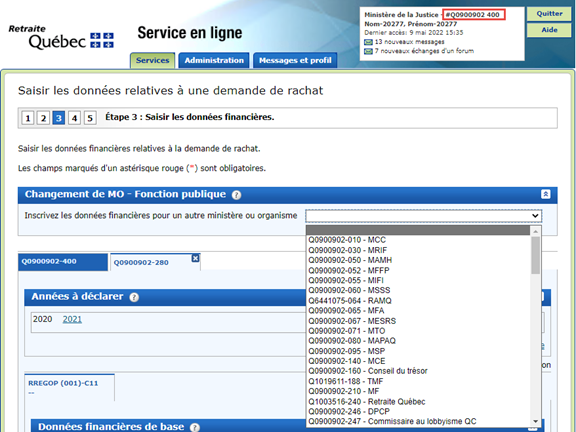Screen dimensions: 576x432
Task: Open the ministère ou organisme dropdown arrow
Action: click(x=535, y=216)
